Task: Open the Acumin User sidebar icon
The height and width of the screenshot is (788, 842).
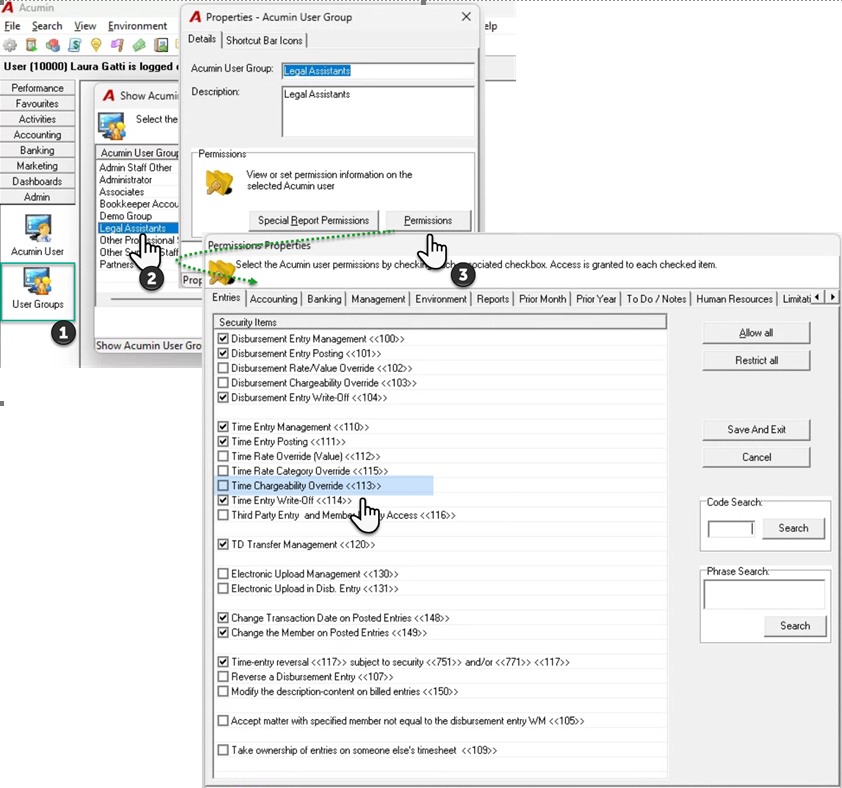Action: [x=38, y=235]
